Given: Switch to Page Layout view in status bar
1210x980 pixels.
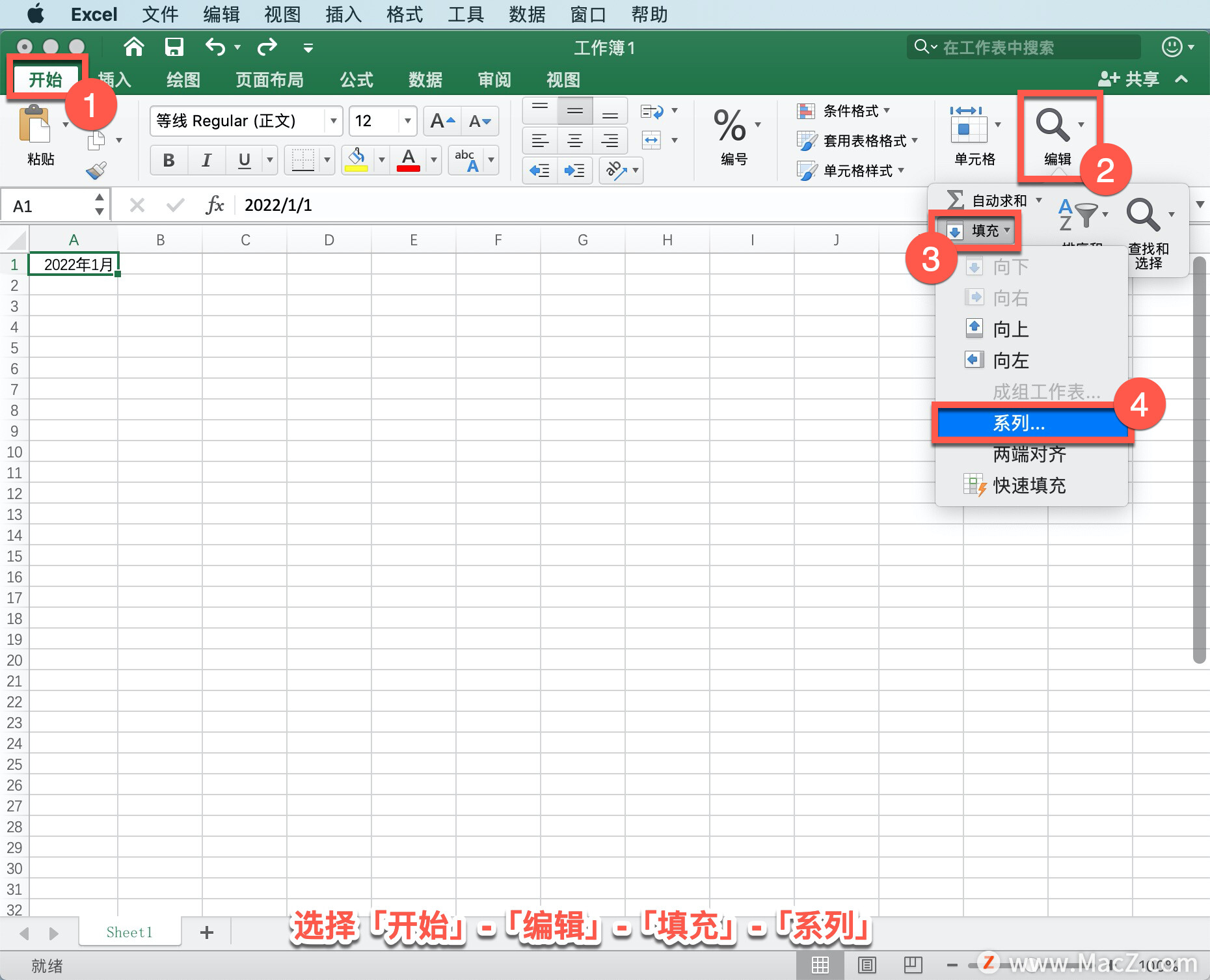Looking at the screenshot, I should pos(867,965).
